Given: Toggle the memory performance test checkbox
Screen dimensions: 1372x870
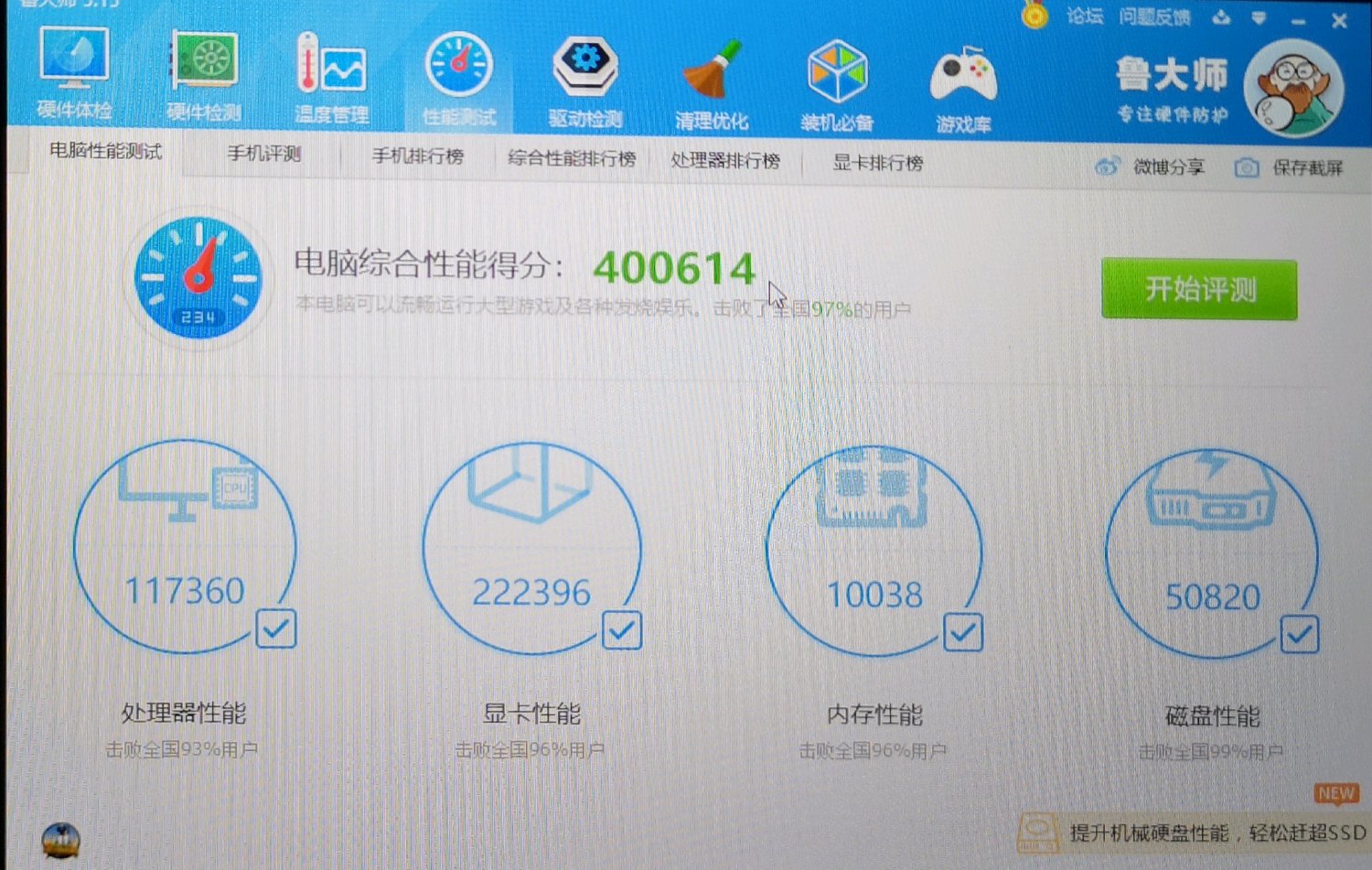Looking at the screenshot, I should (963, 632).
